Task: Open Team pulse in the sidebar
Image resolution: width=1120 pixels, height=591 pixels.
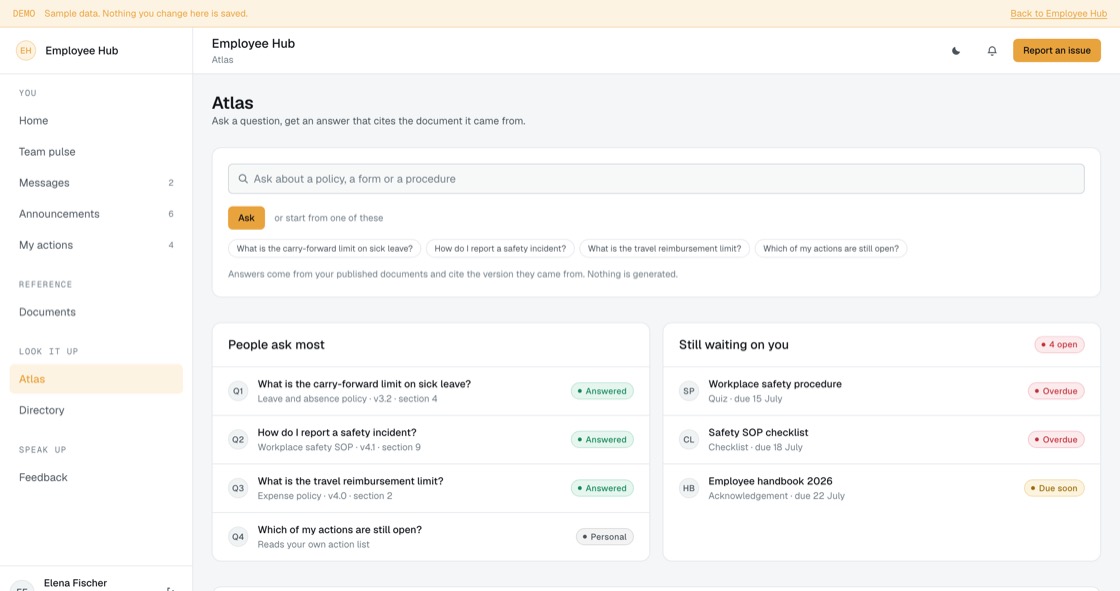Action: [96, 152]
